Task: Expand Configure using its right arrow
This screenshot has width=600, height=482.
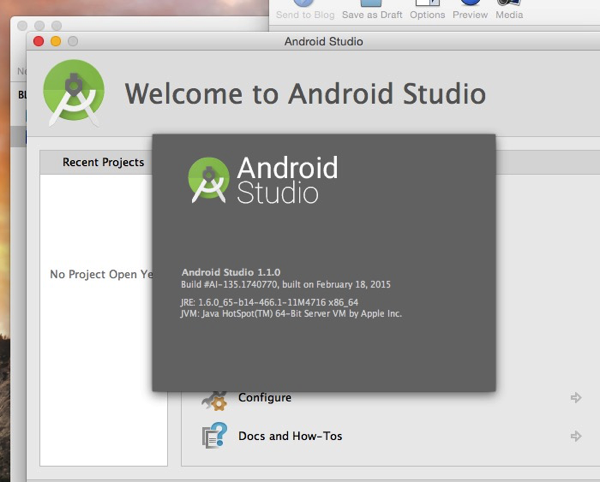Action: (576, 398)
